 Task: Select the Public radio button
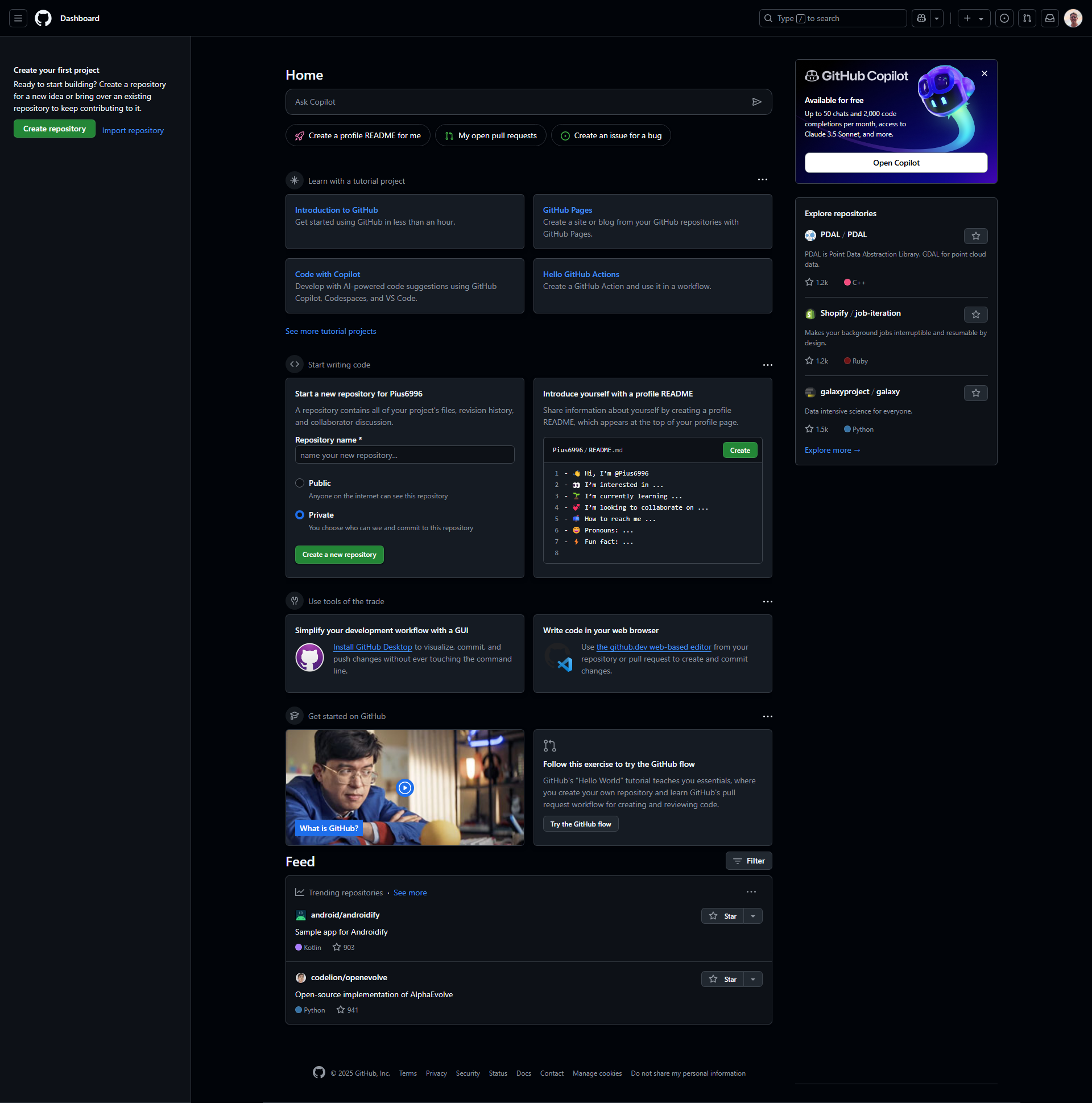(x=300, y=483)
